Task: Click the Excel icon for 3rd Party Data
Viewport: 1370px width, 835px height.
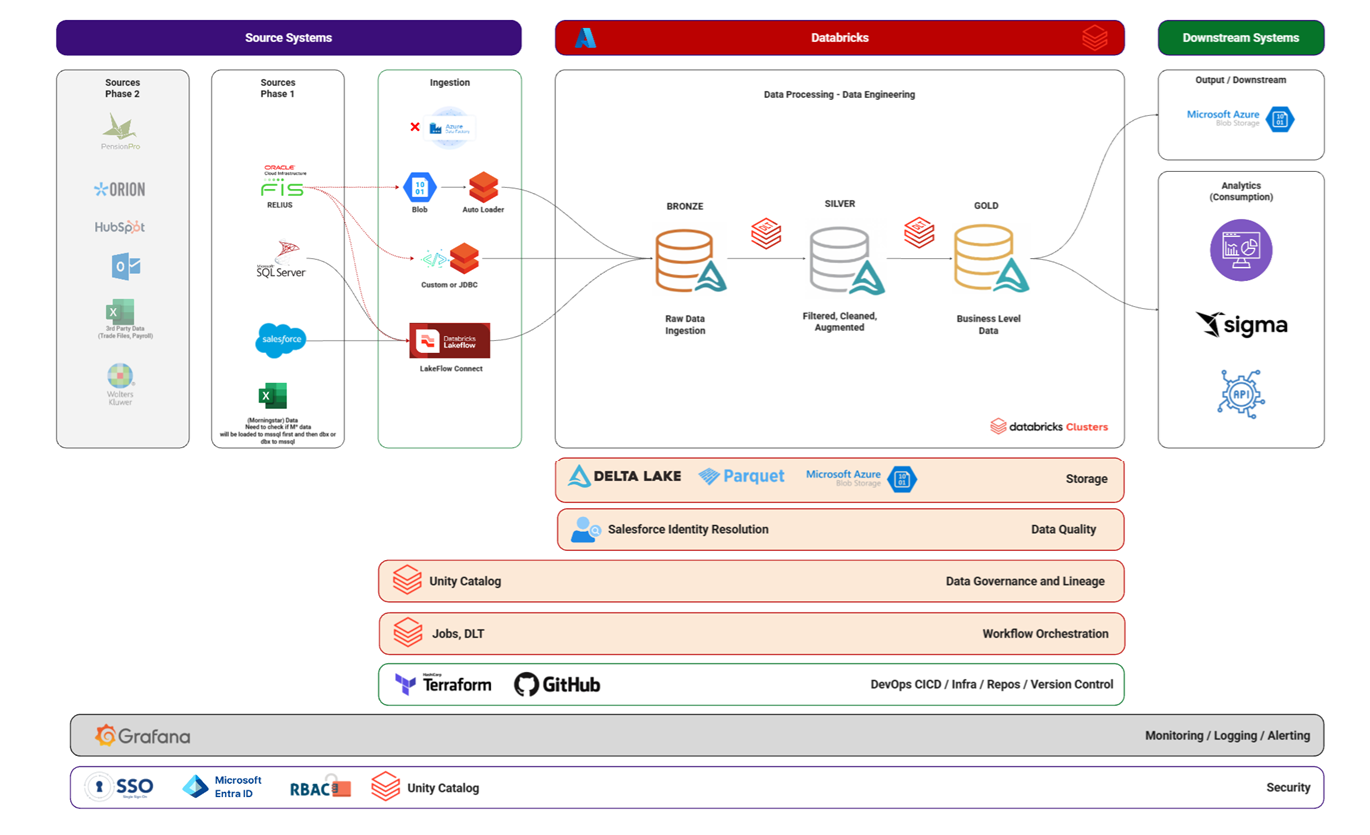Action: pos(120,311)
